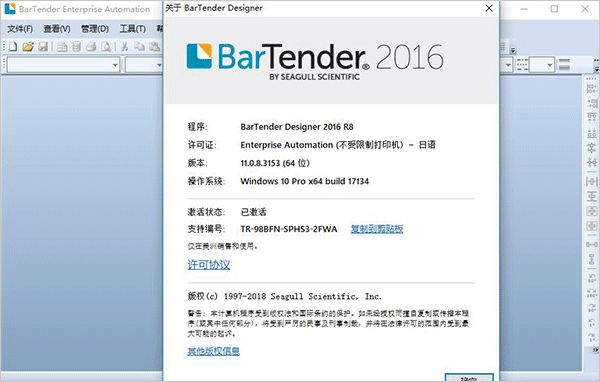Click the Print preview magnifier icon

coord(106,47)
